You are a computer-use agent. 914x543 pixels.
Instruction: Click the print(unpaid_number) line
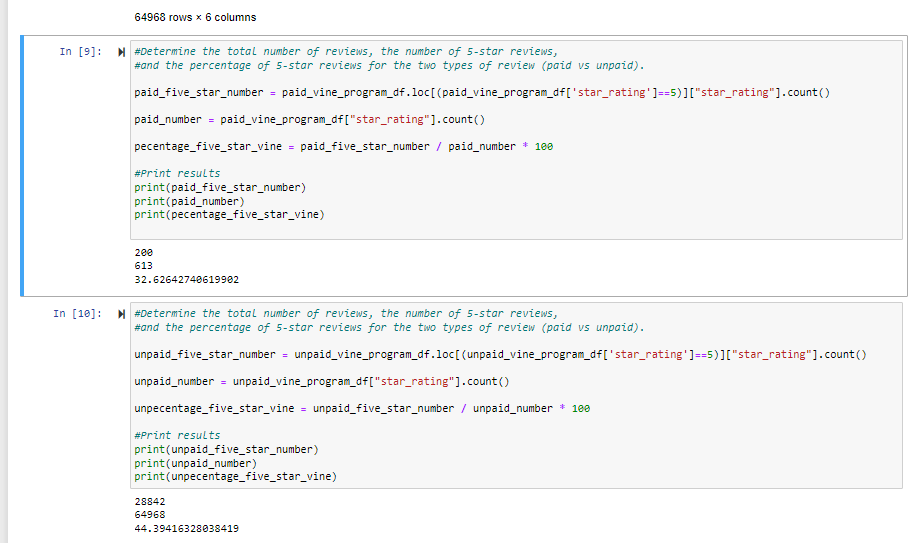coord(195,464)
